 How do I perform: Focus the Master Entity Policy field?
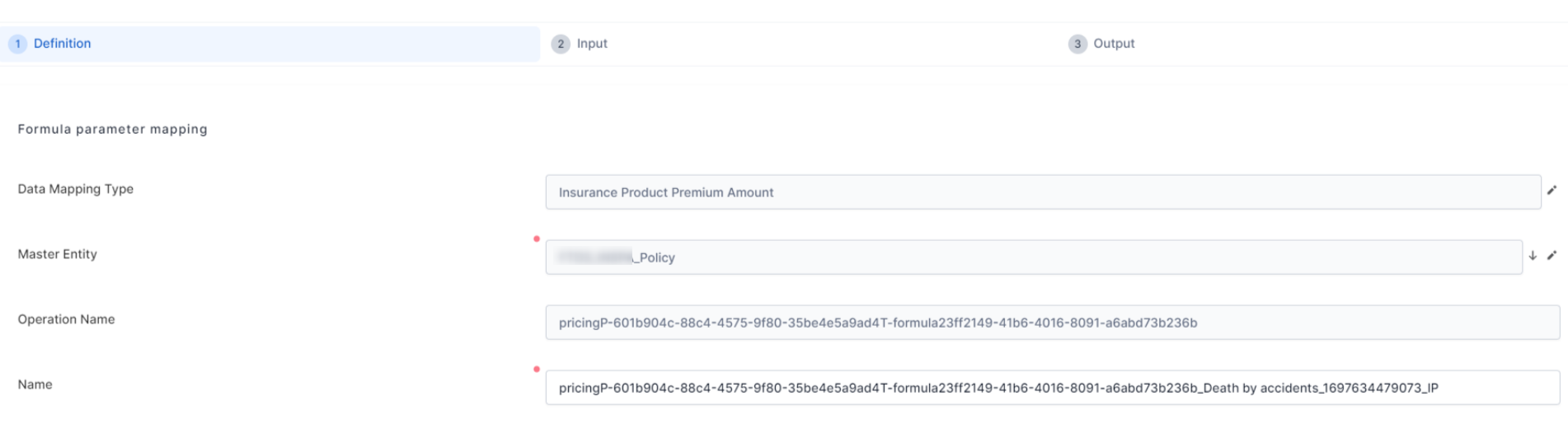(x=1033, y=257)
